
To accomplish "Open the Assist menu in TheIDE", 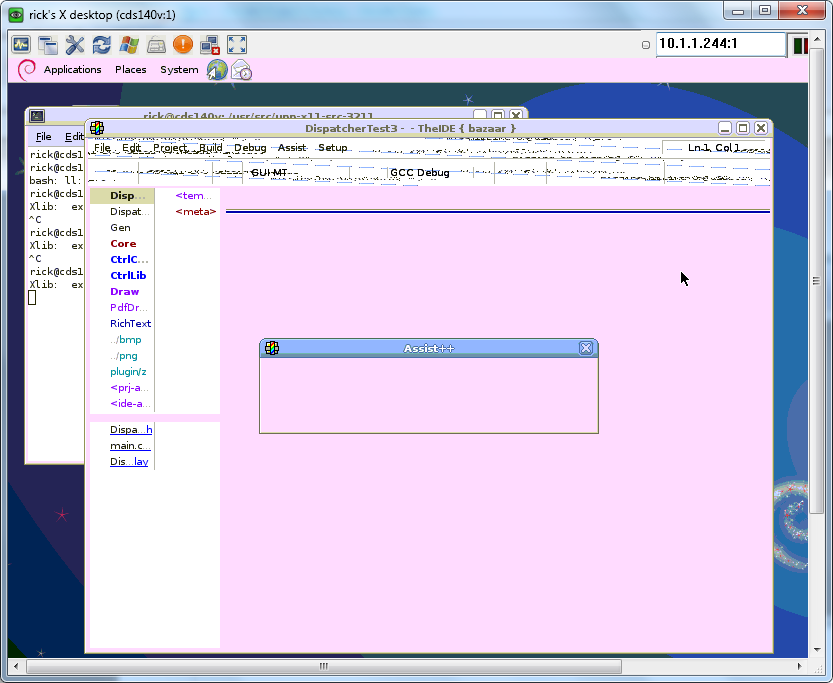I will [292, 148].
